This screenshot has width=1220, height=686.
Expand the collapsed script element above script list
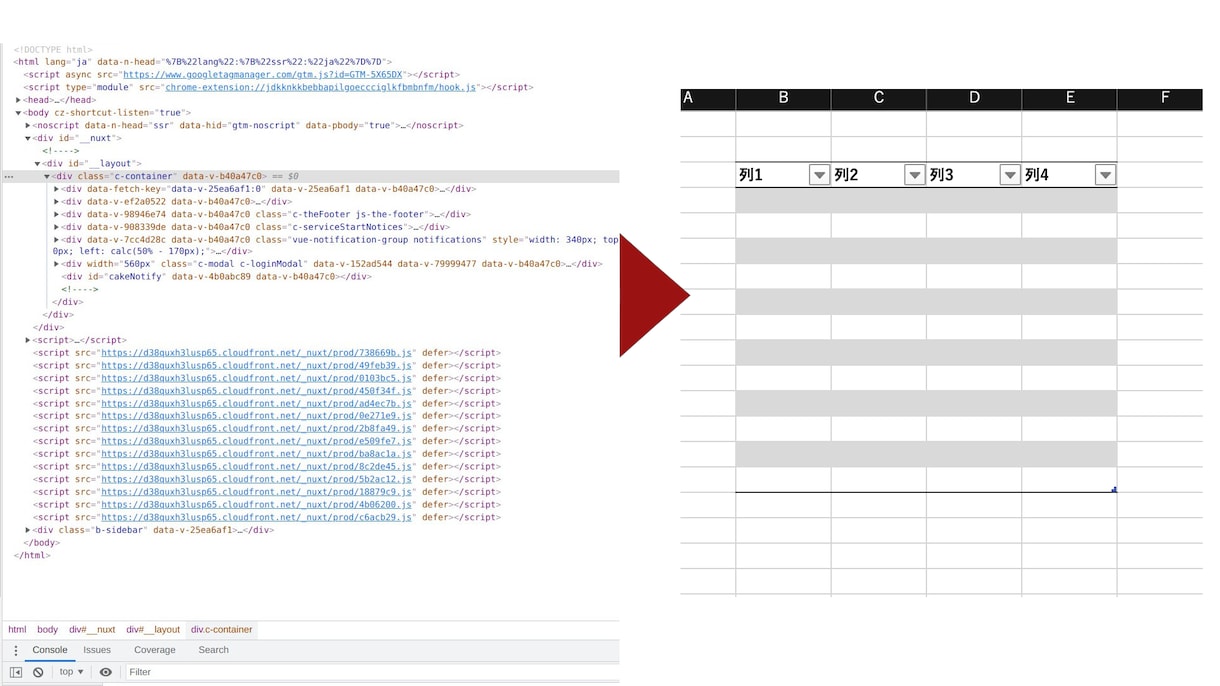coord(28,340)
